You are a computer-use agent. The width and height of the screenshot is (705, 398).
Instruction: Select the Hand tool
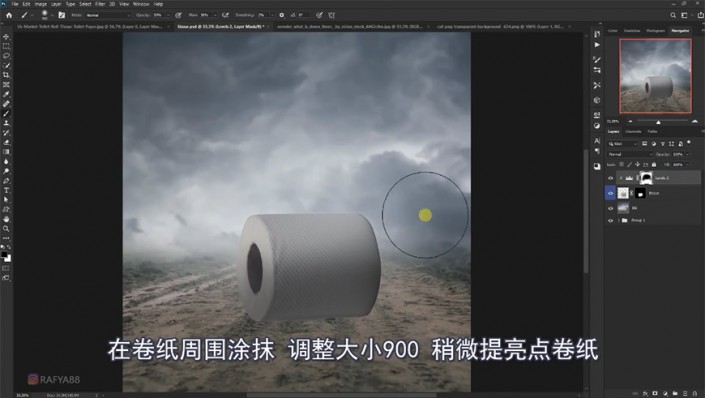point(6,219)
